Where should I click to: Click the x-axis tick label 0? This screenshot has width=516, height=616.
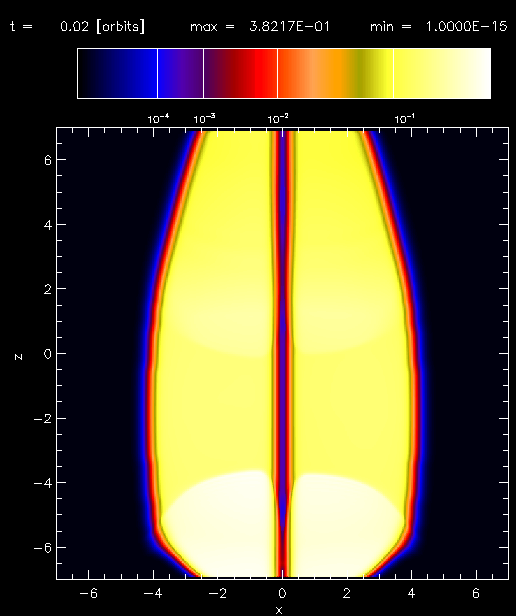282,593
